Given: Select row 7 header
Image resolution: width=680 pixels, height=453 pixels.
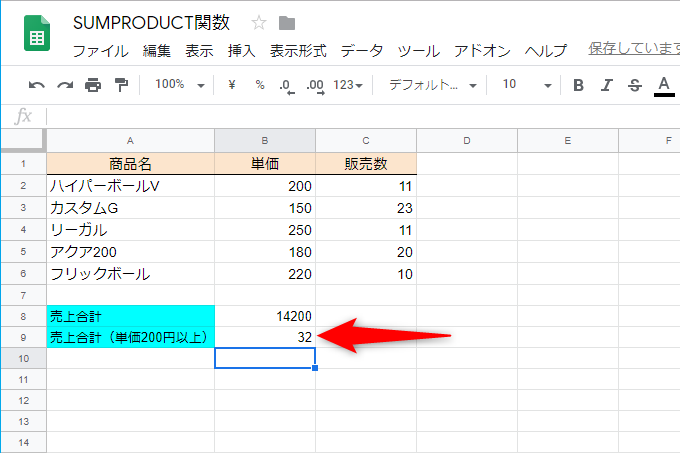Looking at the screenshot, I should click(x=23, y=295).
